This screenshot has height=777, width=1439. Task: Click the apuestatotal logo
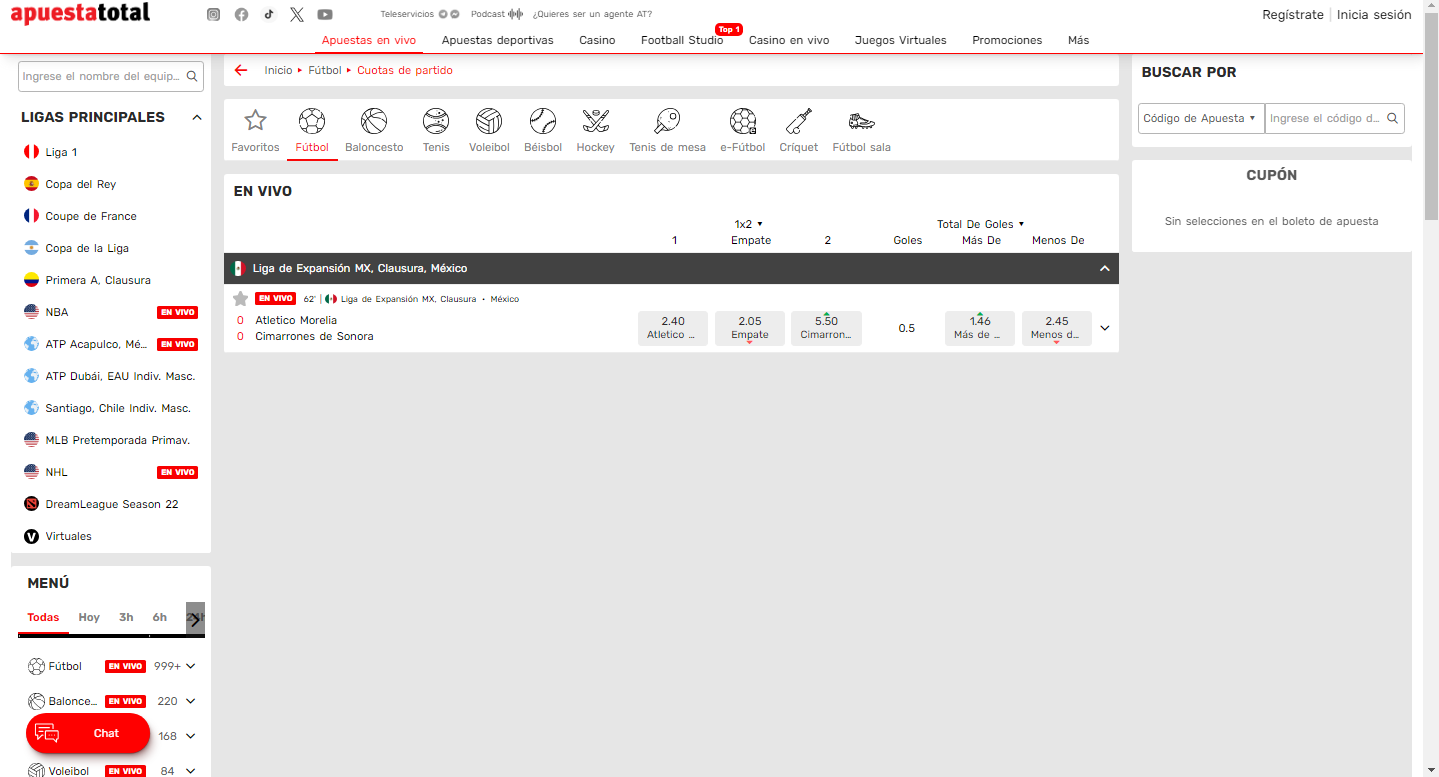(80, 13)
